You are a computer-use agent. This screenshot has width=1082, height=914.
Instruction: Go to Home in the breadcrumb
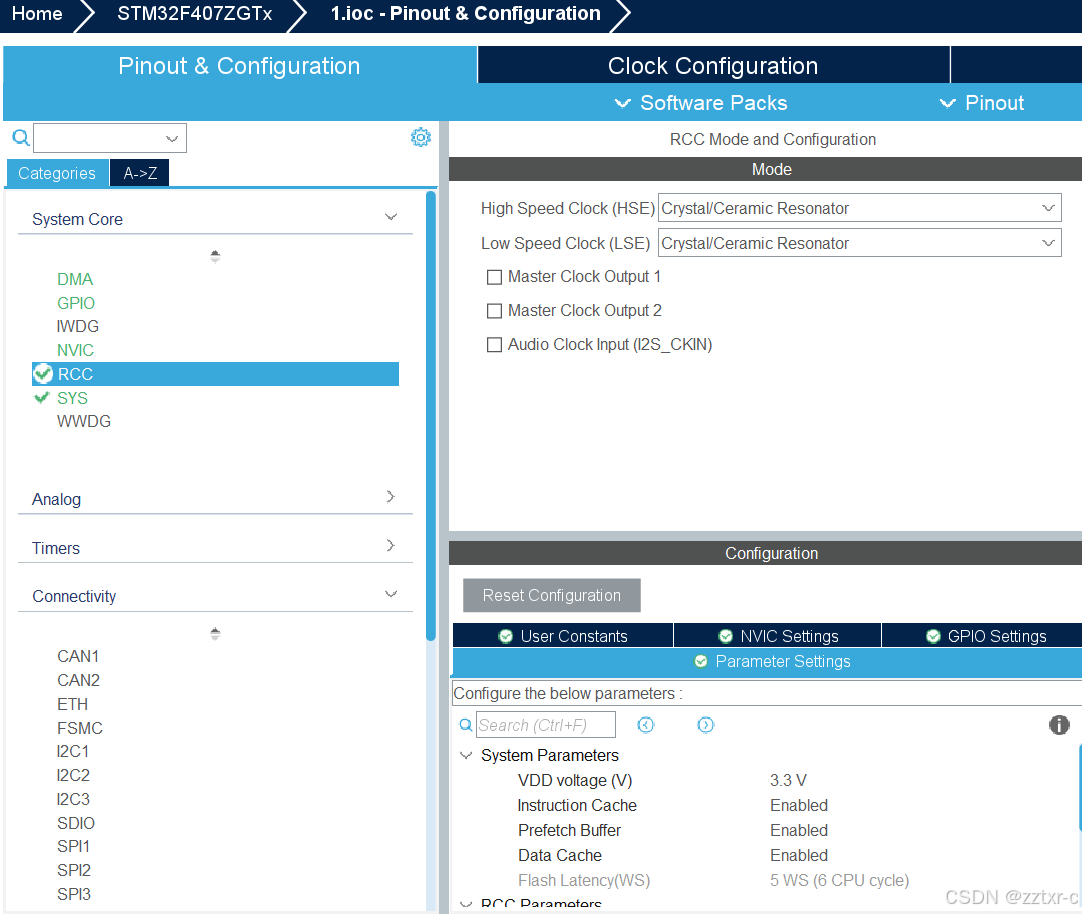tap(37, 14)
